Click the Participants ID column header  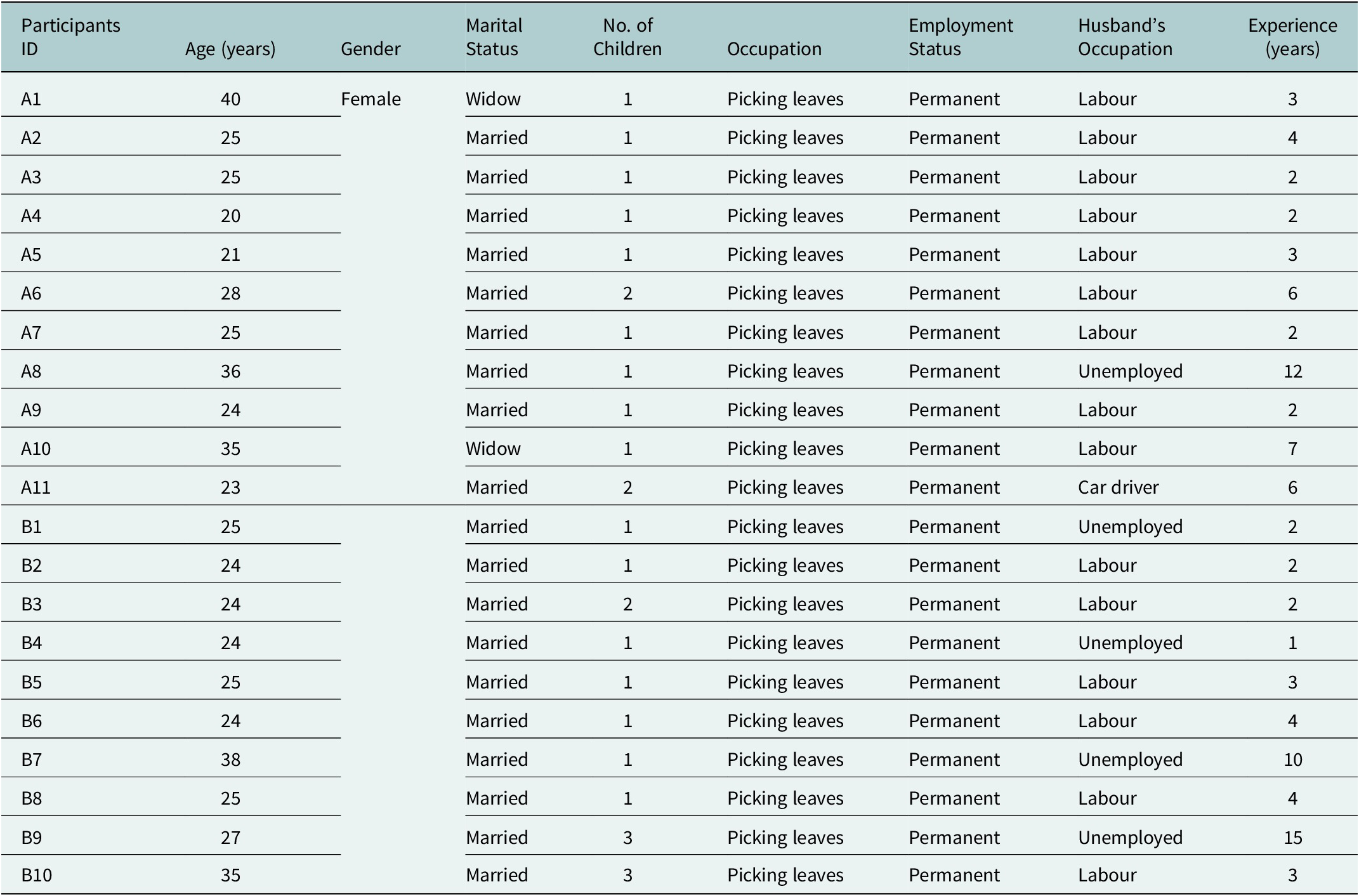click(x=70, y=37)
